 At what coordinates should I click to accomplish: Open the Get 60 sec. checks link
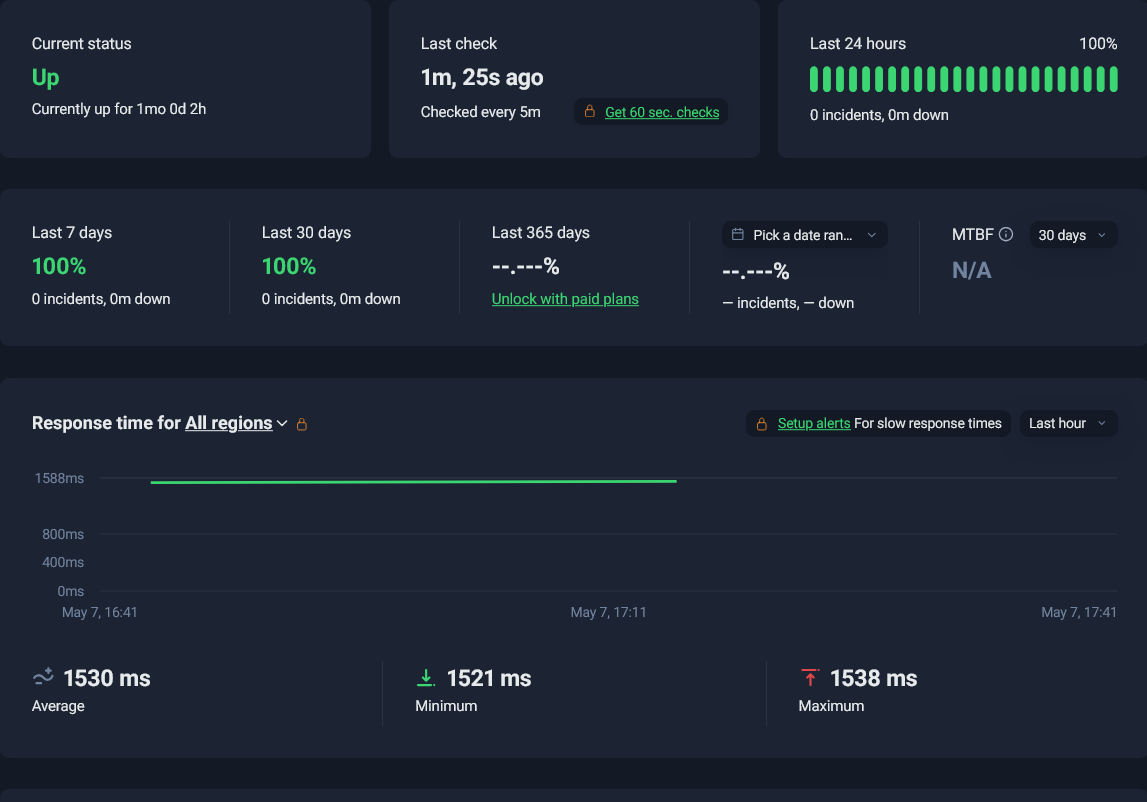tap(662, 112)
